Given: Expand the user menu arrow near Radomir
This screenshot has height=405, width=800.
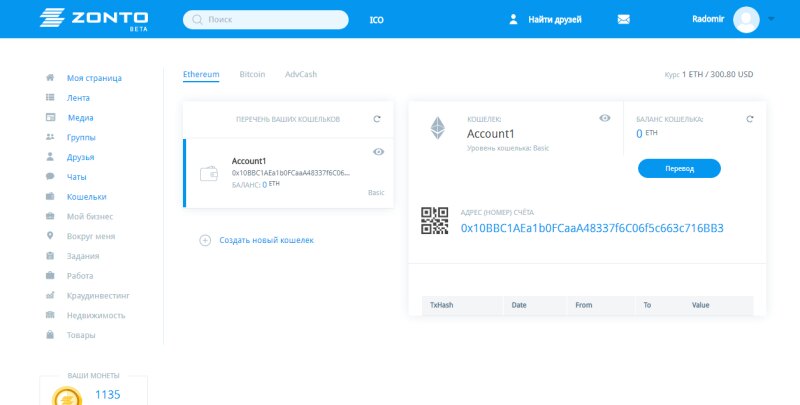Looking at the screenshot, I should tap(771, 19).
